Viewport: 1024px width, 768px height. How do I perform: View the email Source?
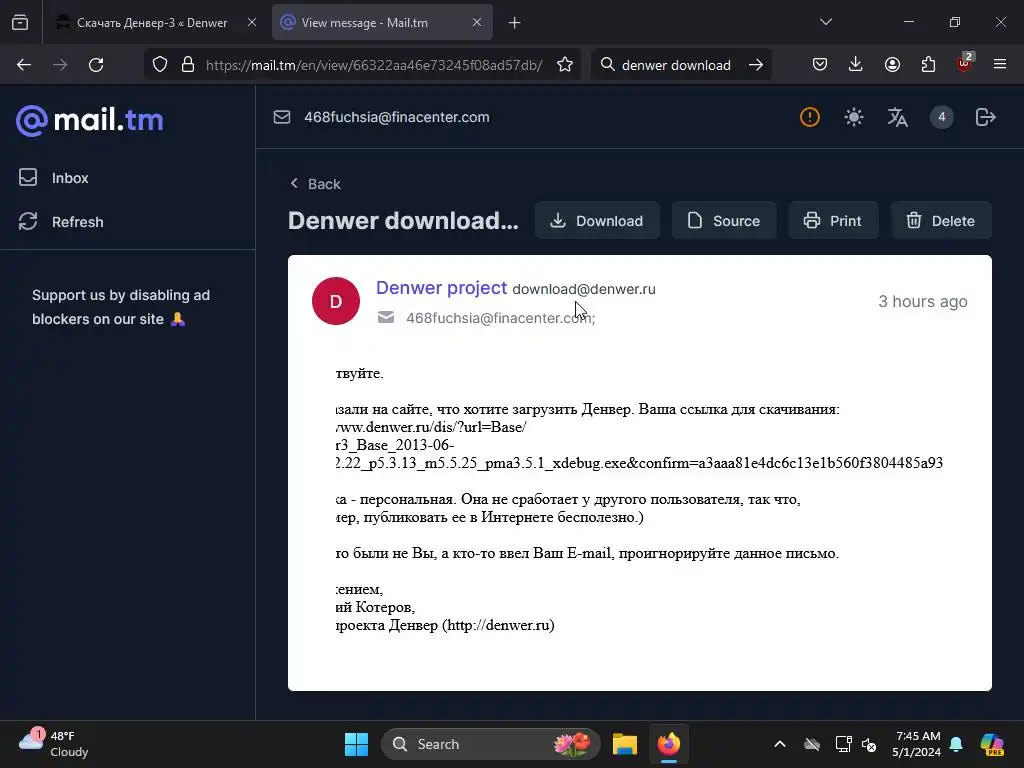[724, 221]
